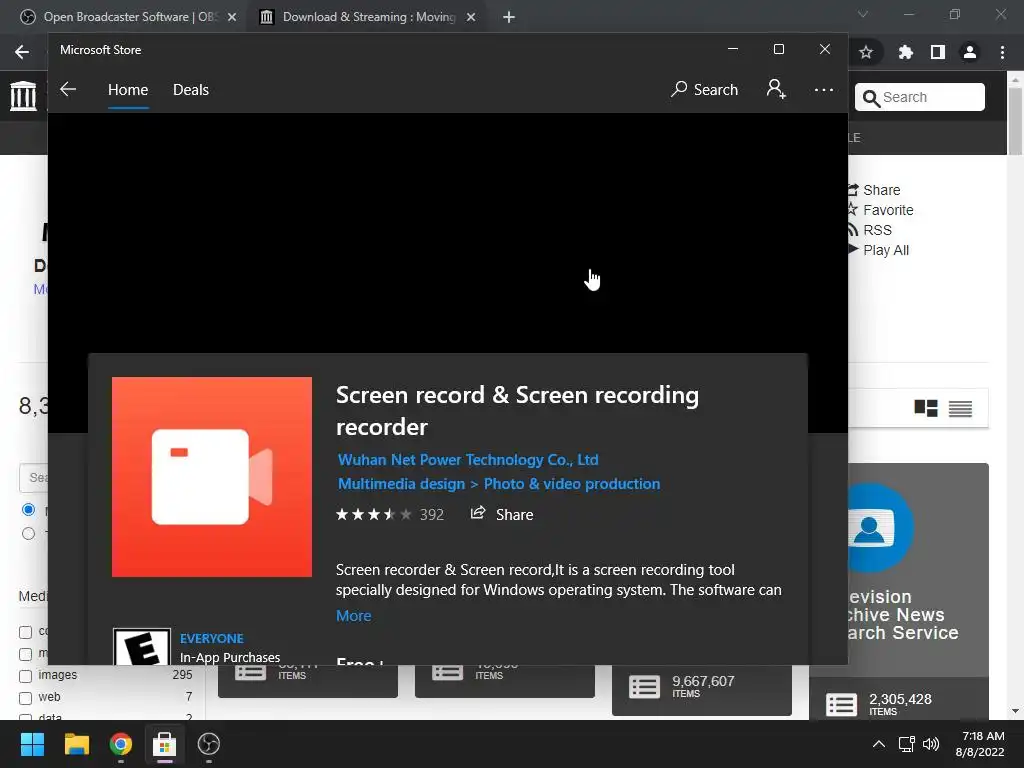Click the Internet Archive logo
1024x768 pixels.
[x=24, y=95]
